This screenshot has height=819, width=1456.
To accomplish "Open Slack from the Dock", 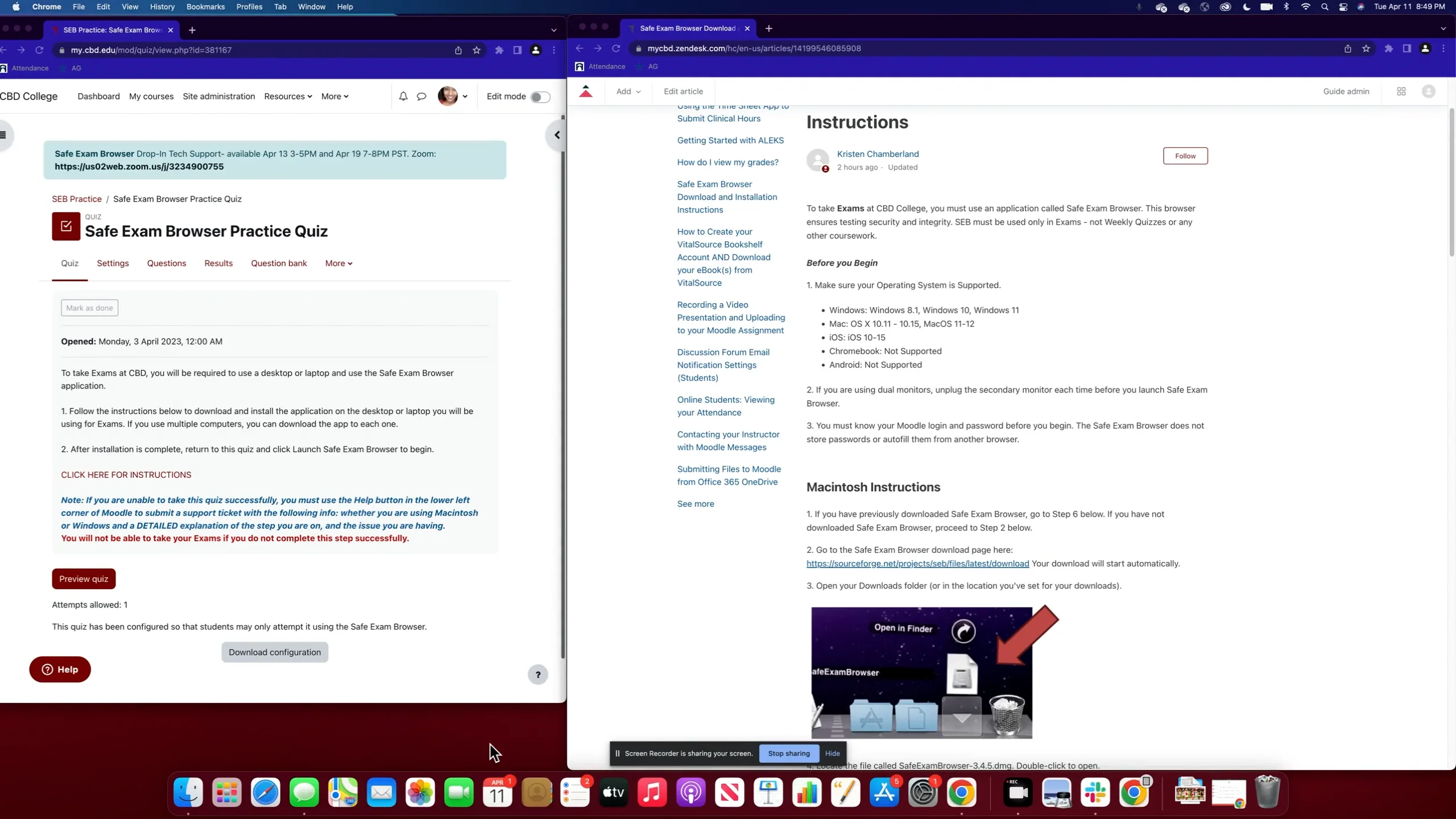I will point(1095,792).
